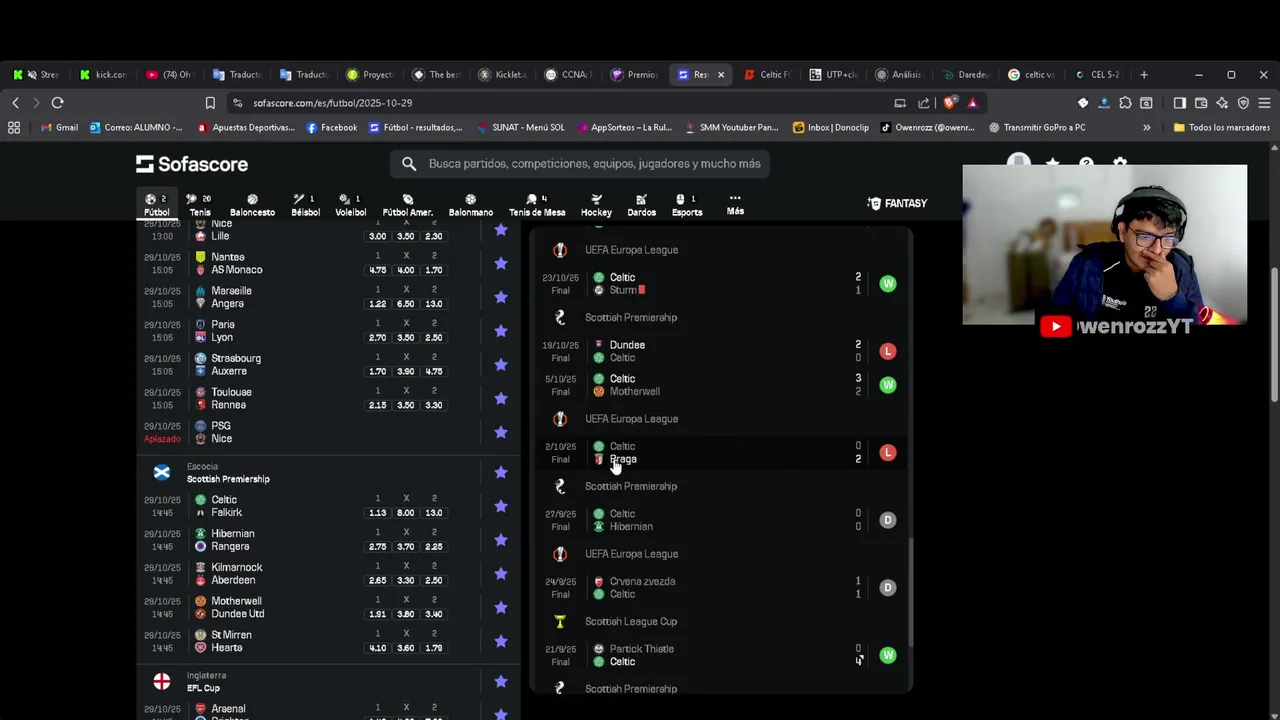Open the Owenrozz TikTok bookmark
Image resolution: width=1280 pixels, height=720 pixels.
tap(927, 128)
